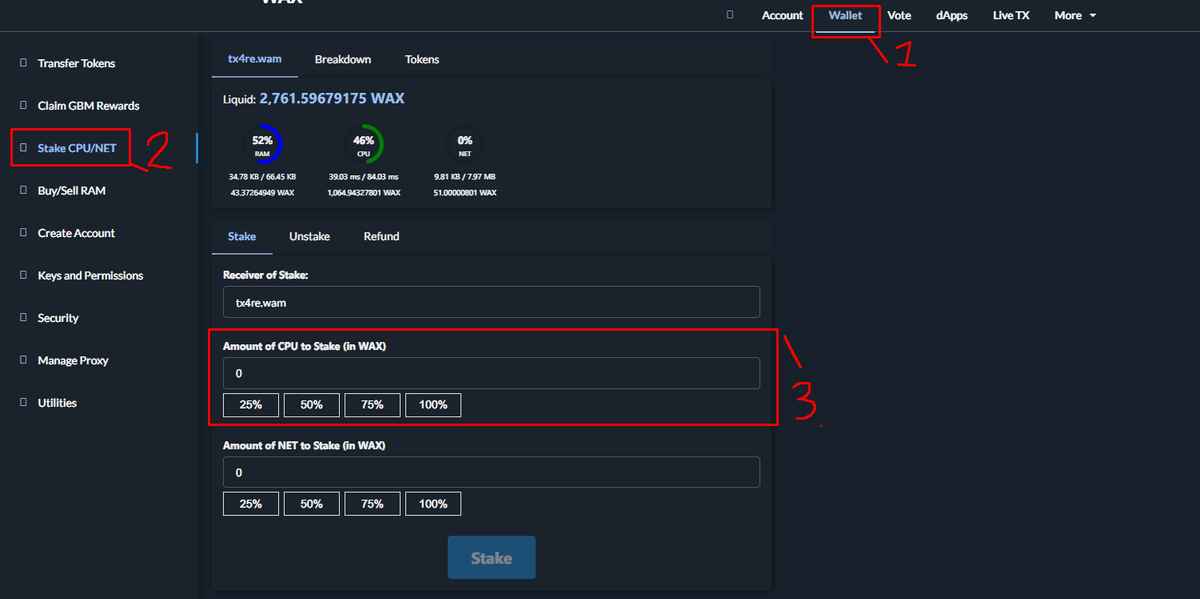Click the RAM value 43.37264949 WAX
Image resolution: width=1200 pixels, height=599 pixels.
pos(262,192)
